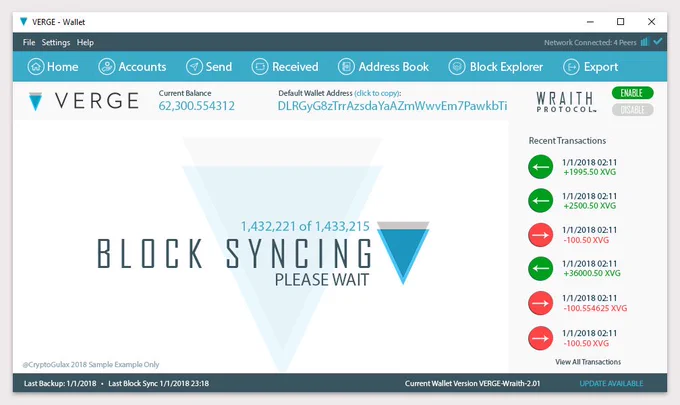Click the network connected checkmark icon

tap(658, 42)
